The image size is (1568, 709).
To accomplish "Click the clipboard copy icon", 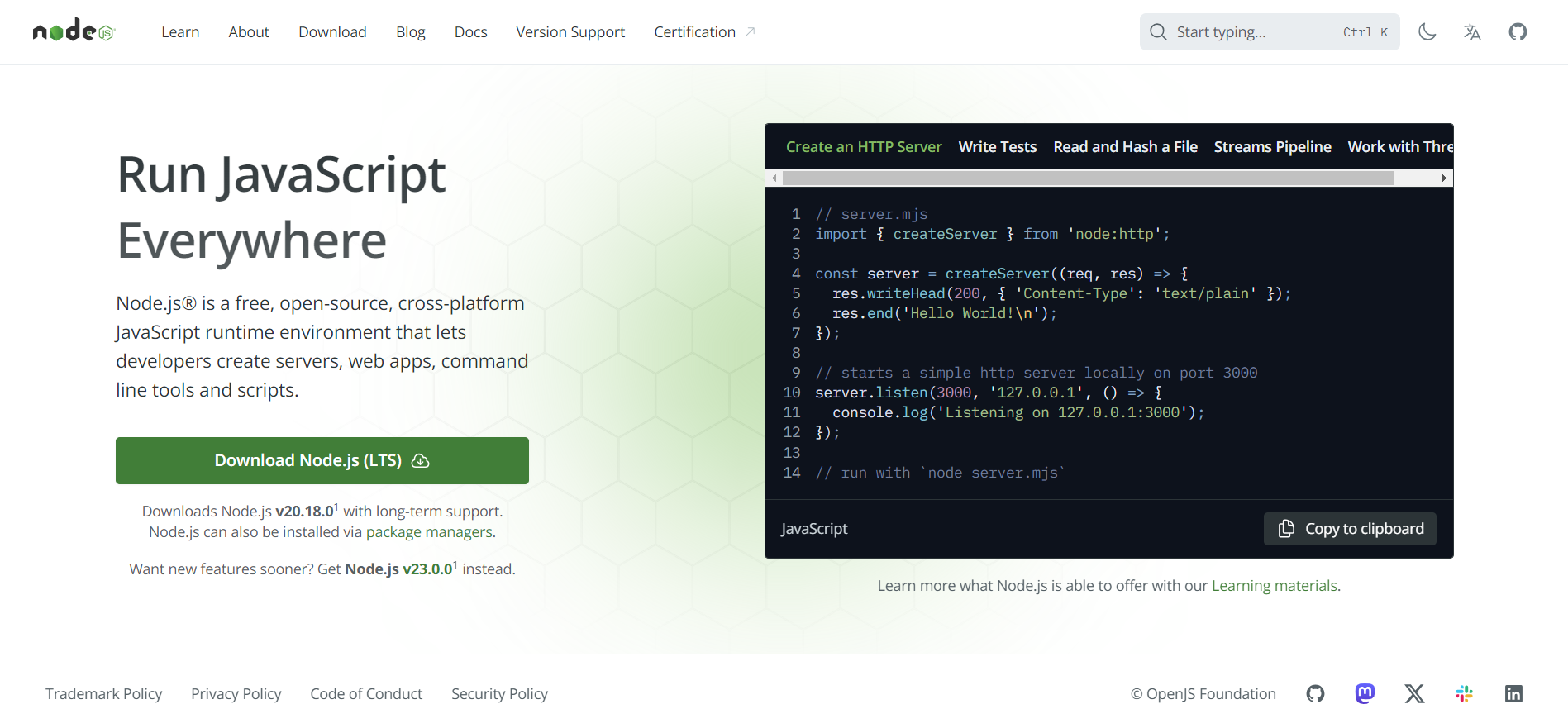I will click(1286, 529).
